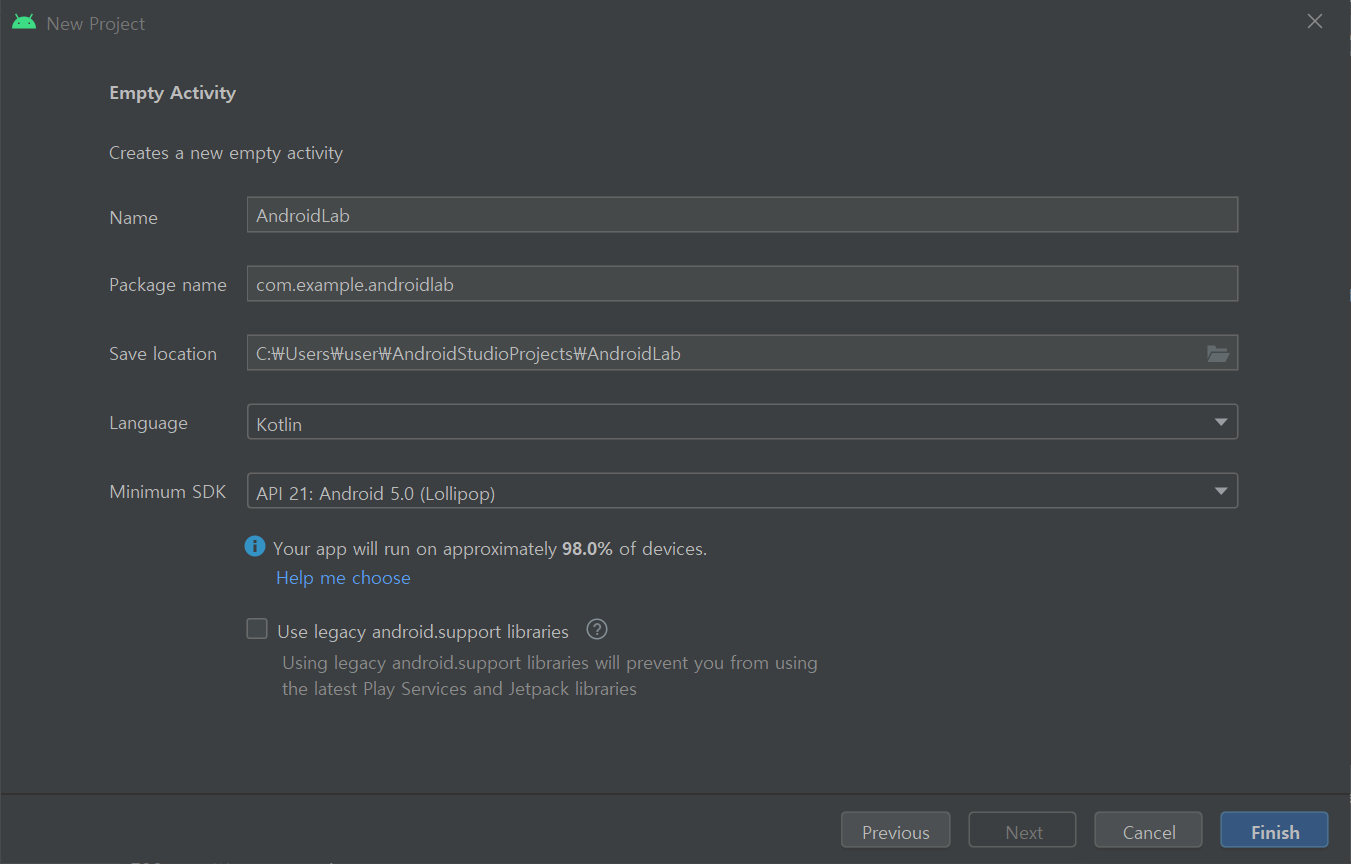Cancel the new project wizard
Viewport: 1351px width, 864px height.
click(x=1149, y=831)
